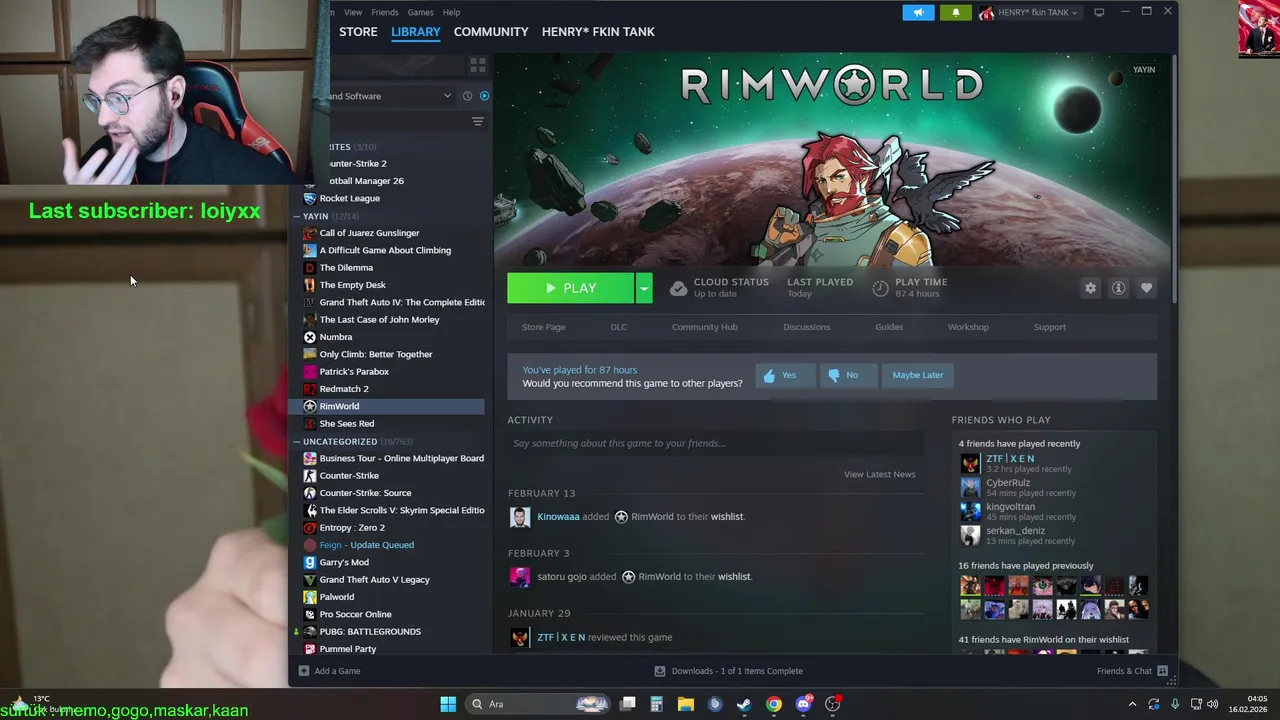Switch Steam to Big Picture mode
Screen dimensions: 1280x720
pyautogui.click(x=1099, y=12)
